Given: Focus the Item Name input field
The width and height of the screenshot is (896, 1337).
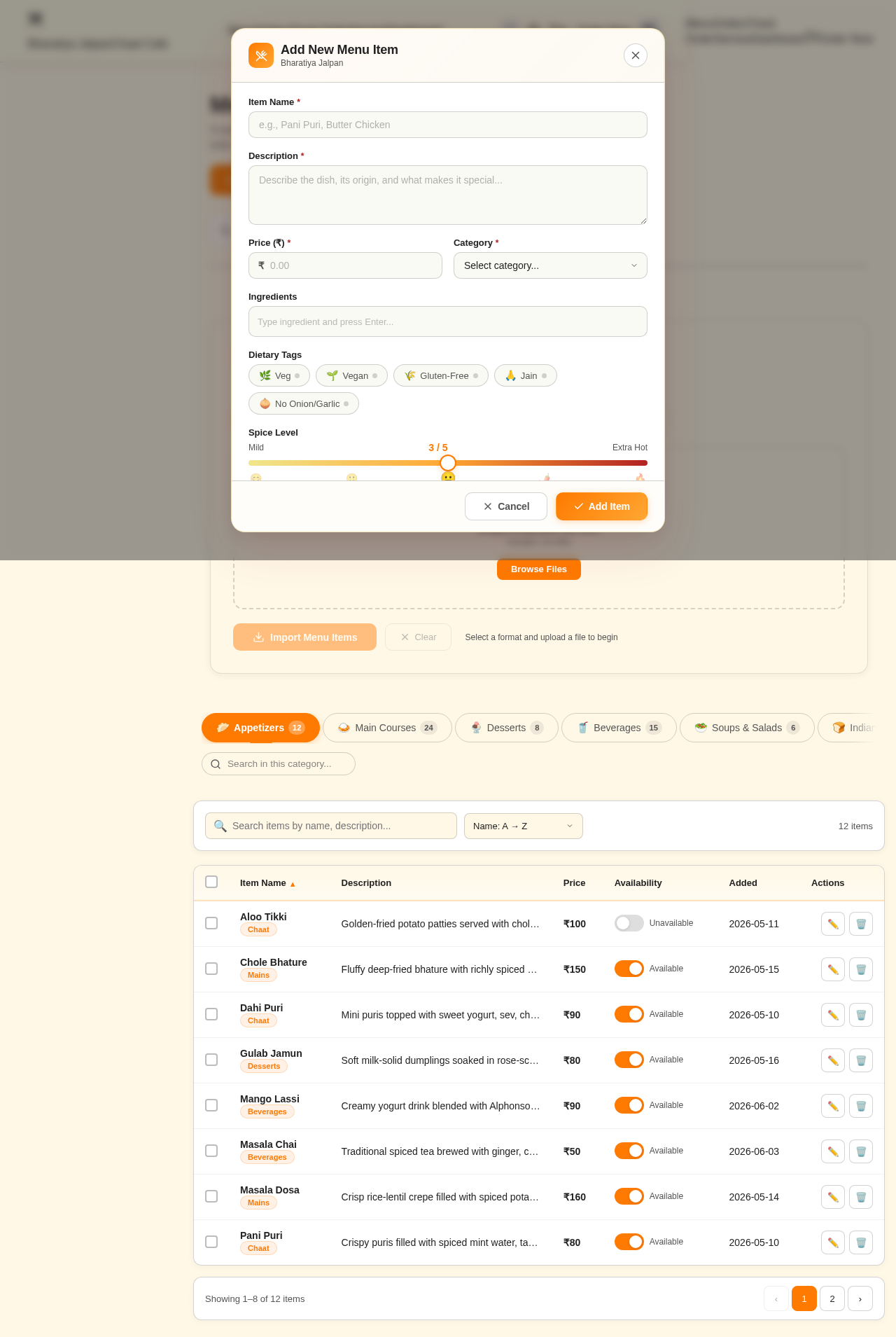Looking at the screenshot, I should click(x=448, y=125).
